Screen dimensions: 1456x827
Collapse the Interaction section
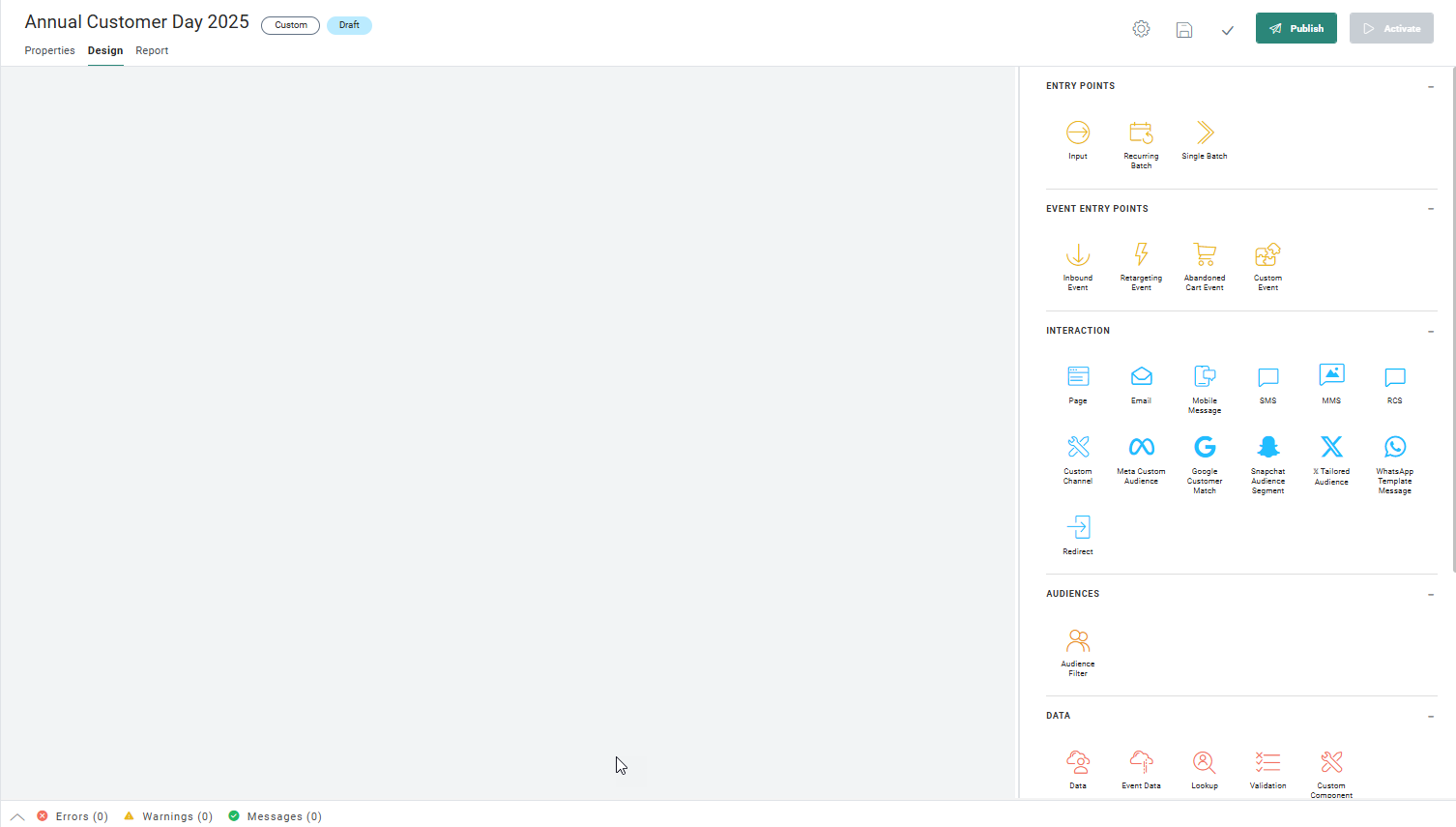coord(1431,332)
